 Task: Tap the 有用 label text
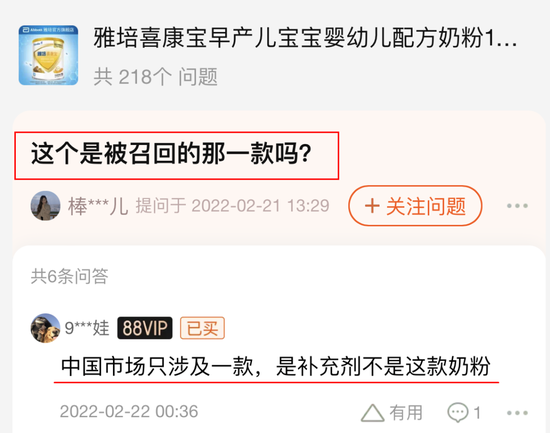(x=406, y=413)
